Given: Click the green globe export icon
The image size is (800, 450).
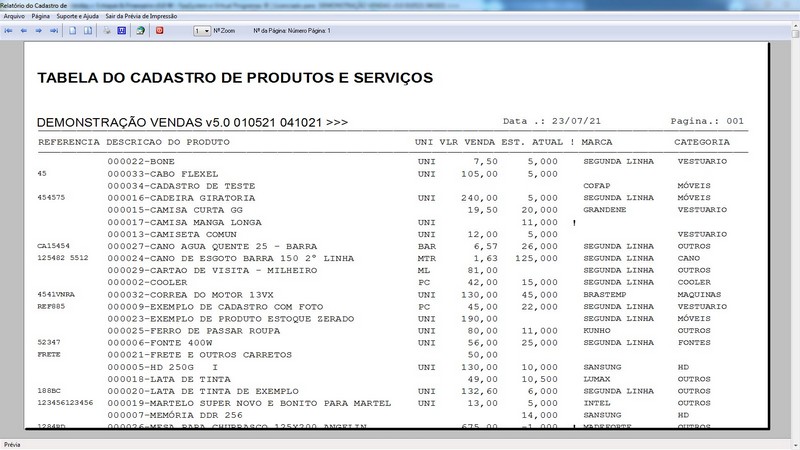Looking at the screenshot, I should click(140, 31).
